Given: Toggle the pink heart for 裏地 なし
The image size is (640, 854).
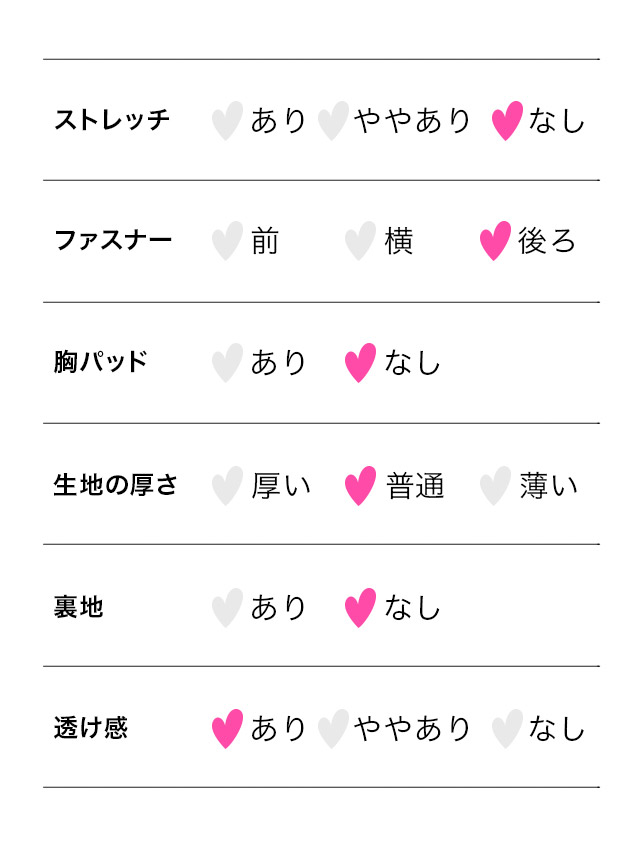Looking at the screenshot, I should click(360, 607).
